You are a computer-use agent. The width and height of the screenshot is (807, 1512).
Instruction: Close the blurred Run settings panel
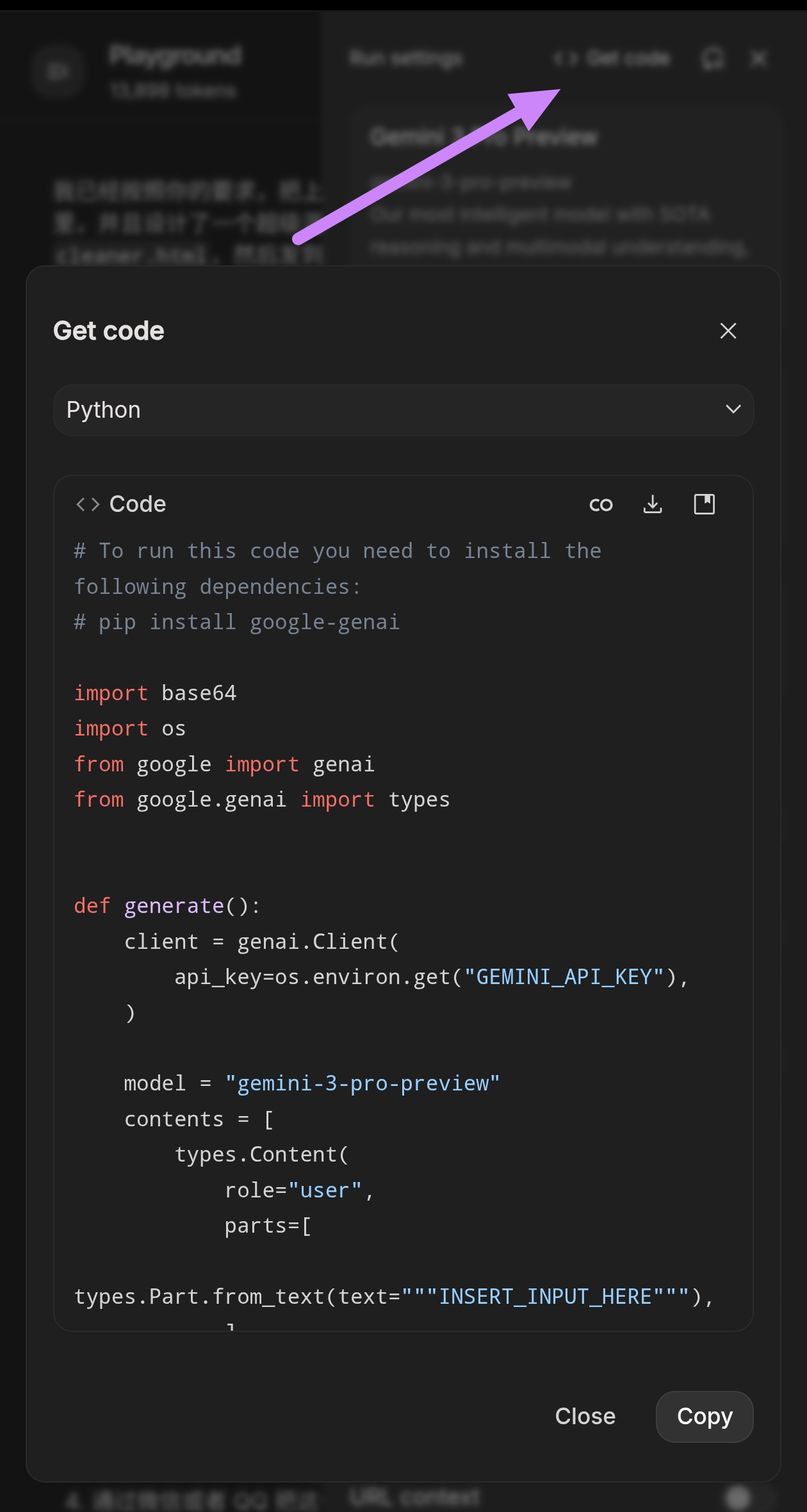pos(758,59)
